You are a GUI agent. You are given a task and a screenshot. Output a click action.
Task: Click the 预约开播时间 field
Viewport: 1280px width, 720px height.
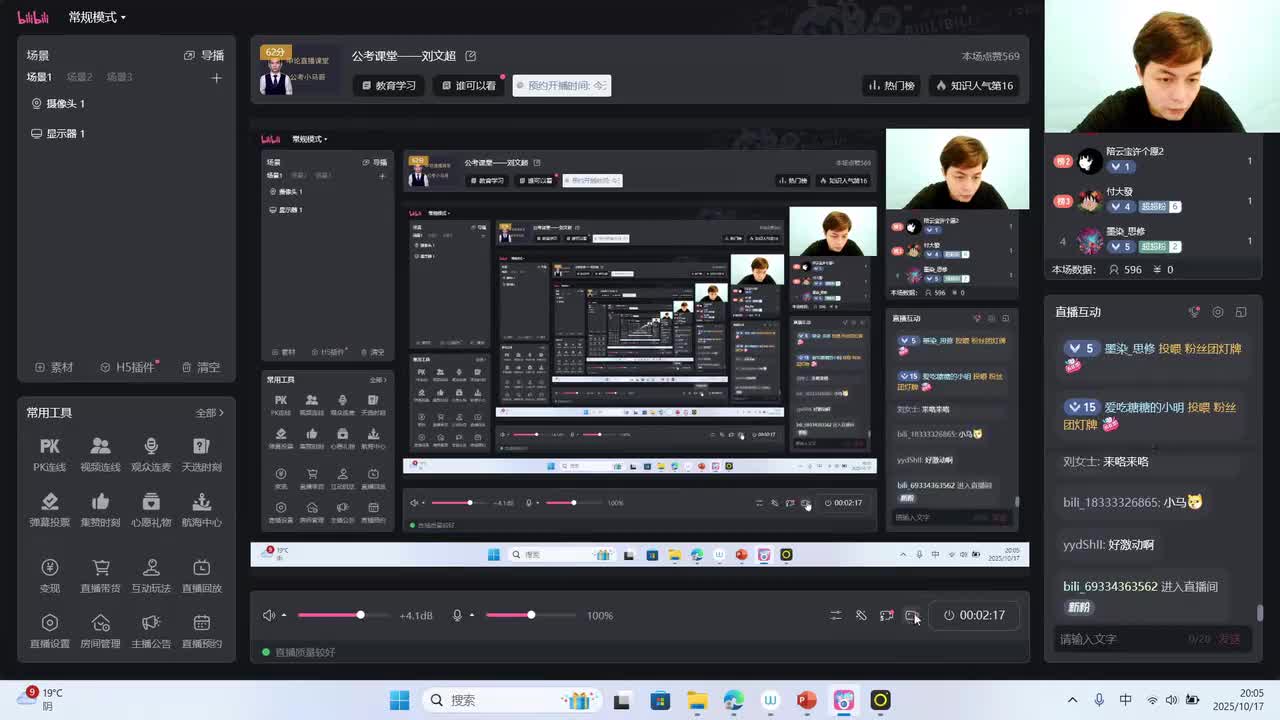tap(561, 86)
